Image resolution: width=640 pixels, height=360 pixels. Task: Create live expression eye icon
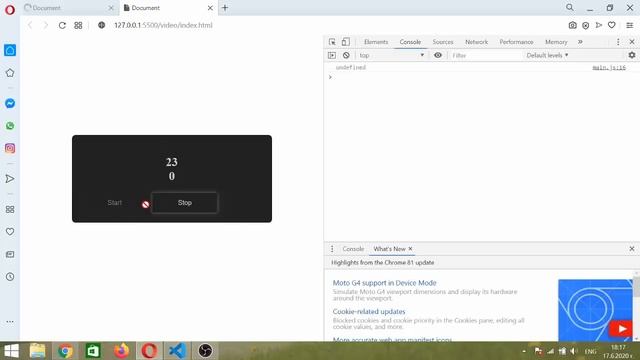point(438,55)
